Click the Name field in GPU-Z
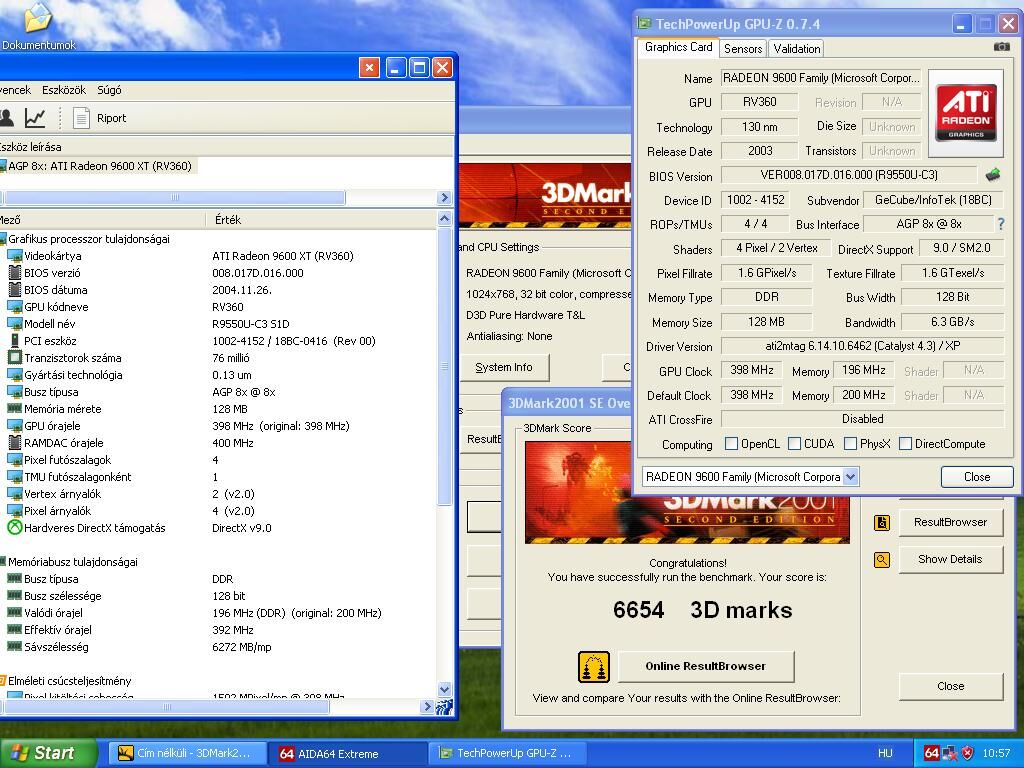This screenshot has width=1024, height=768. (821, 78)
